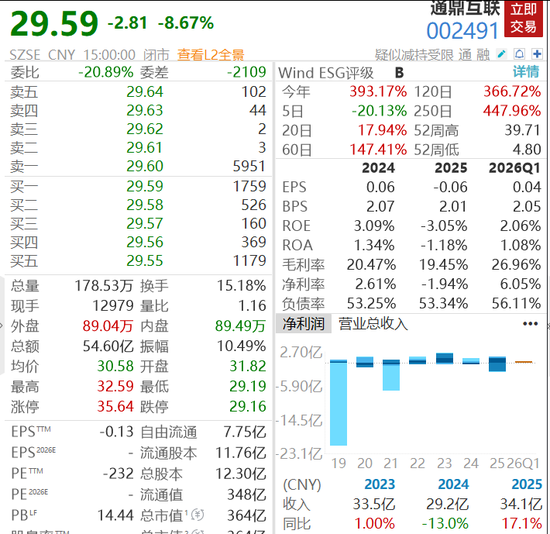Click 卖一 price 29.60
This screenshot has width=550, height=534.
point(145,166)
